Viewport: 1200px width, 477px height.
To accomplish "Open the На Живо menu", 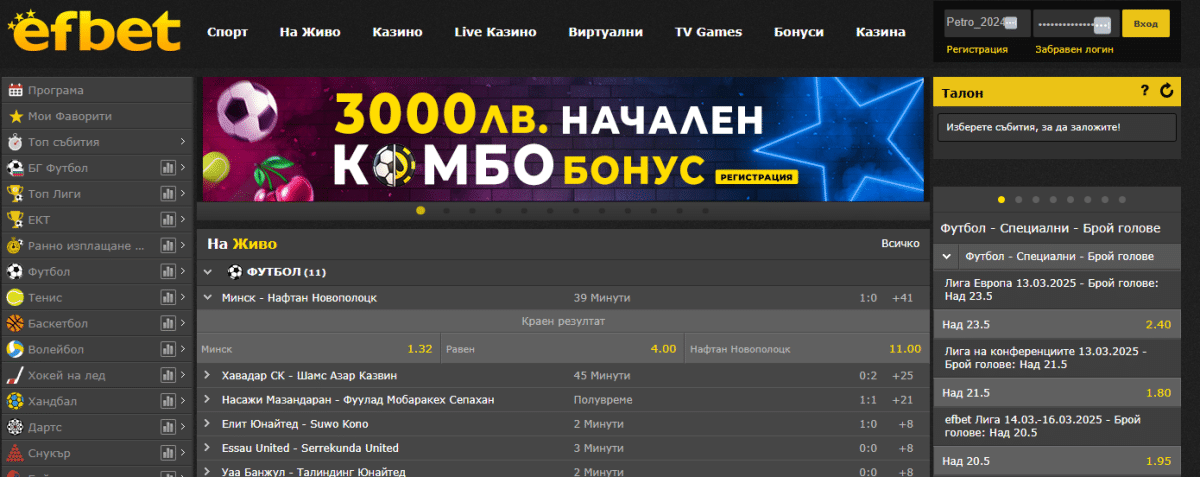I will (x=310, y=32).
